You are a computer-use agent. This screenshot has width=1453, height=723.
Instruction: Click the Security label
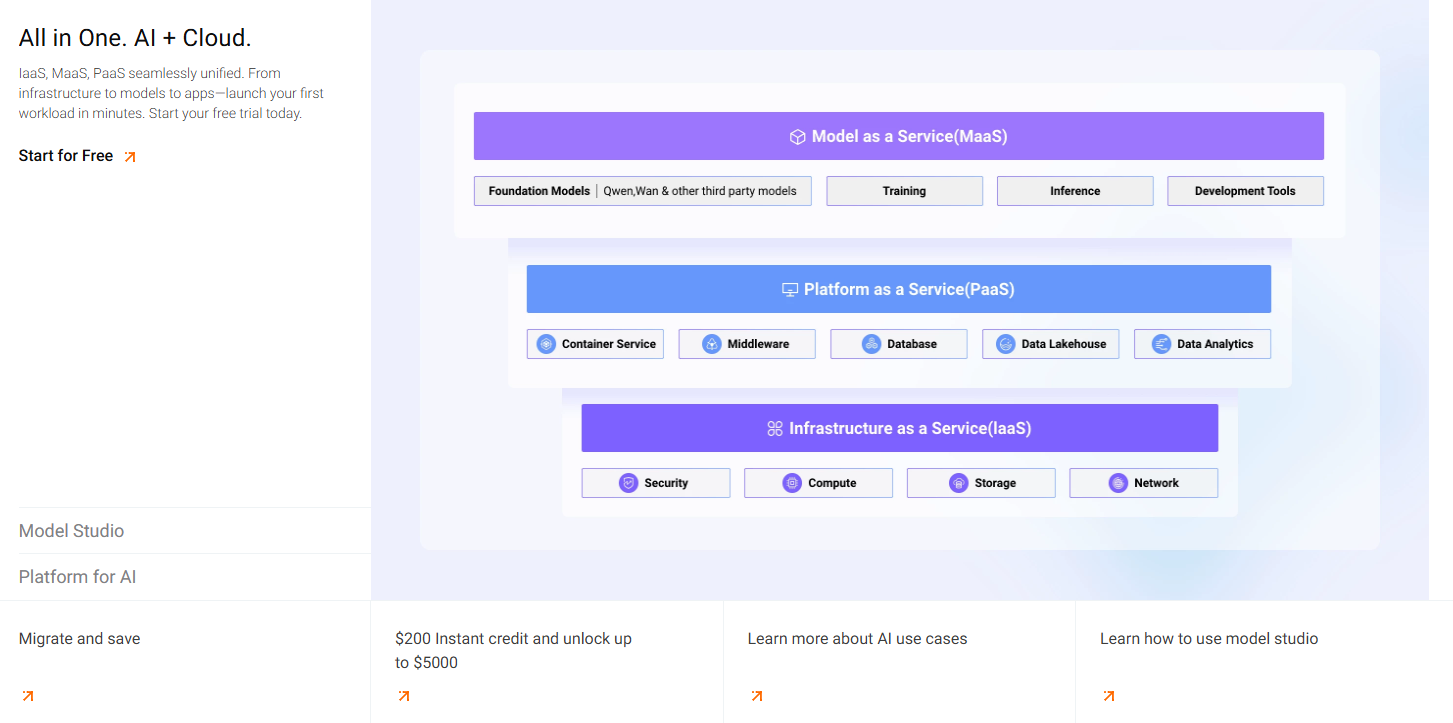pyautogui.click(x=666, y=483)
